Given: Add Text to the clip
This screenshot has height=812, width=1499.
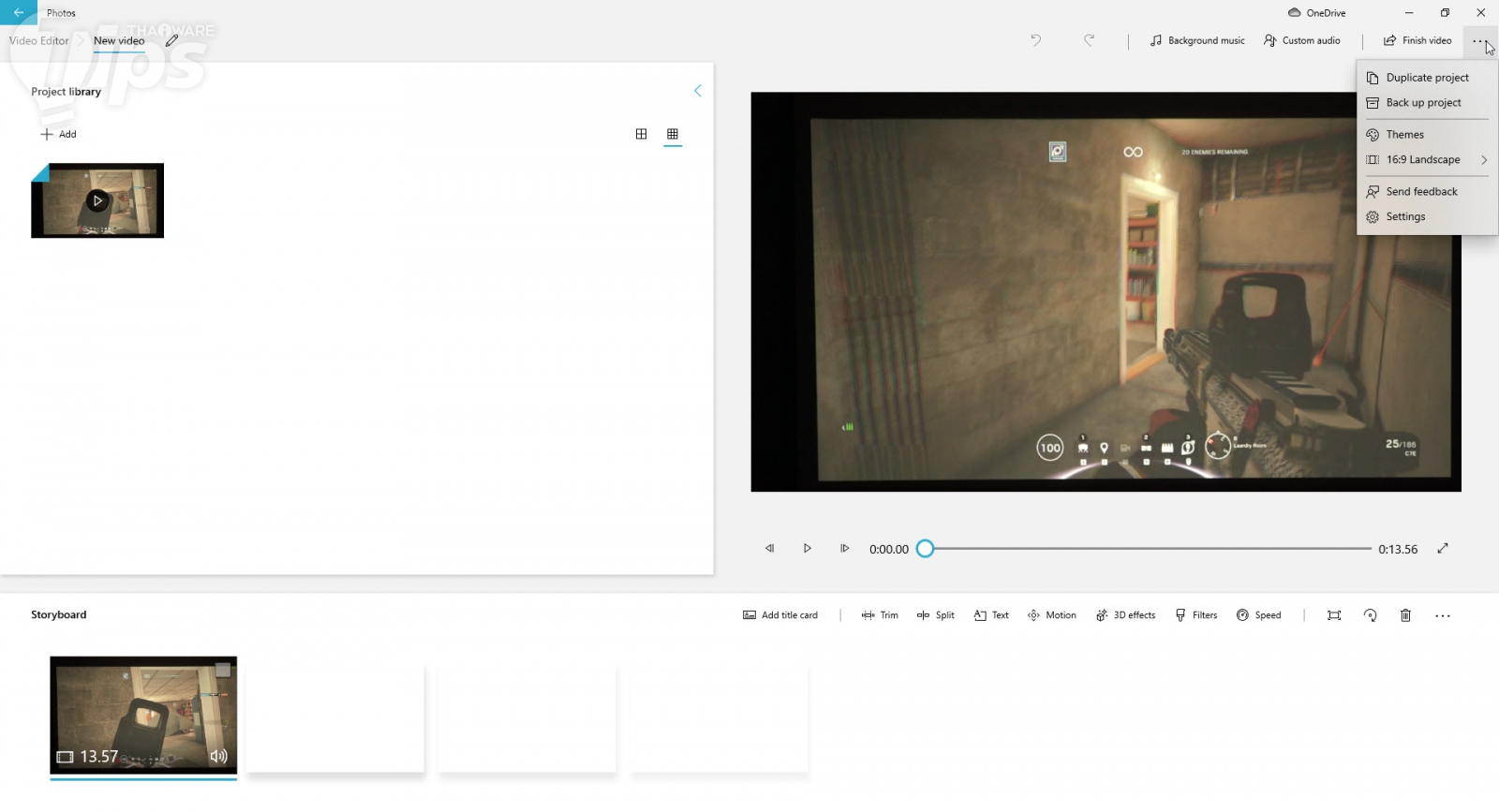Looking at the screenshot, I should click(991, 615).
